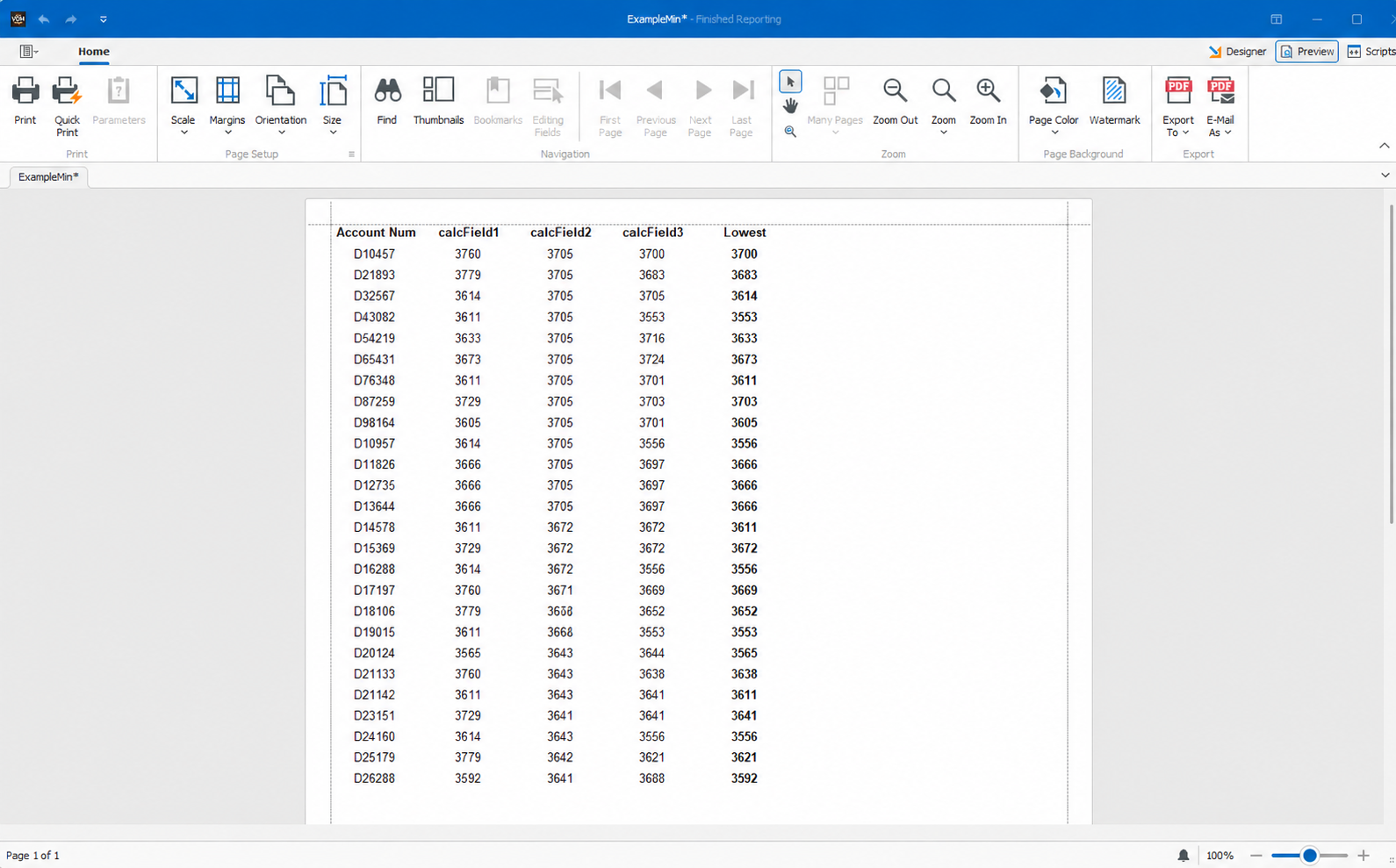Click the status bar zoom minus button
The width and height of the screenshot is (1396, 868).
pyautogui.click(x=1256, y=856)
